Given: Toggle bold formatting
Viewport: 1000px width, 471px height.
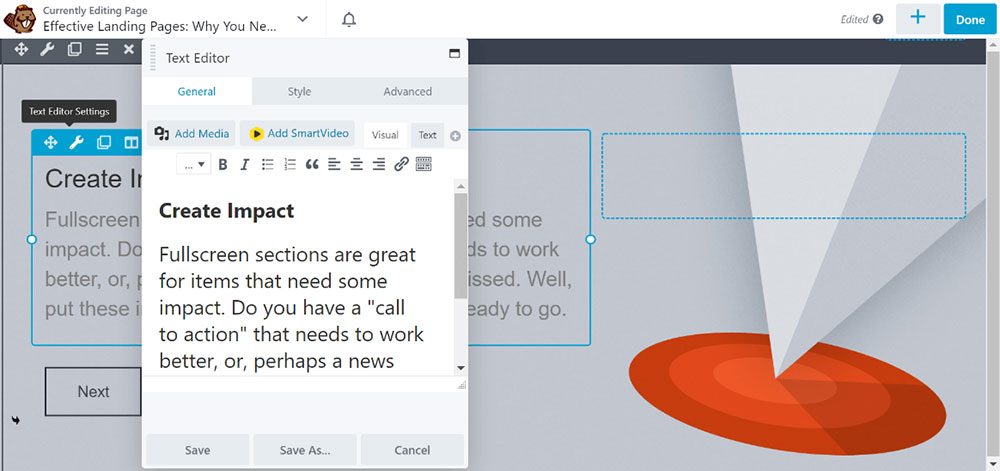Looking at the screenshot, I should point(223,164).
